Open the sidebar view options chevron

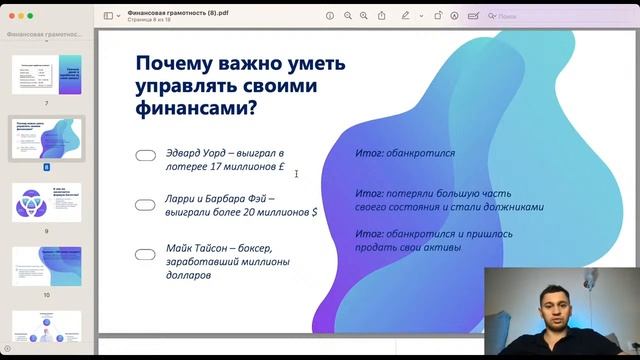point(118,16)
